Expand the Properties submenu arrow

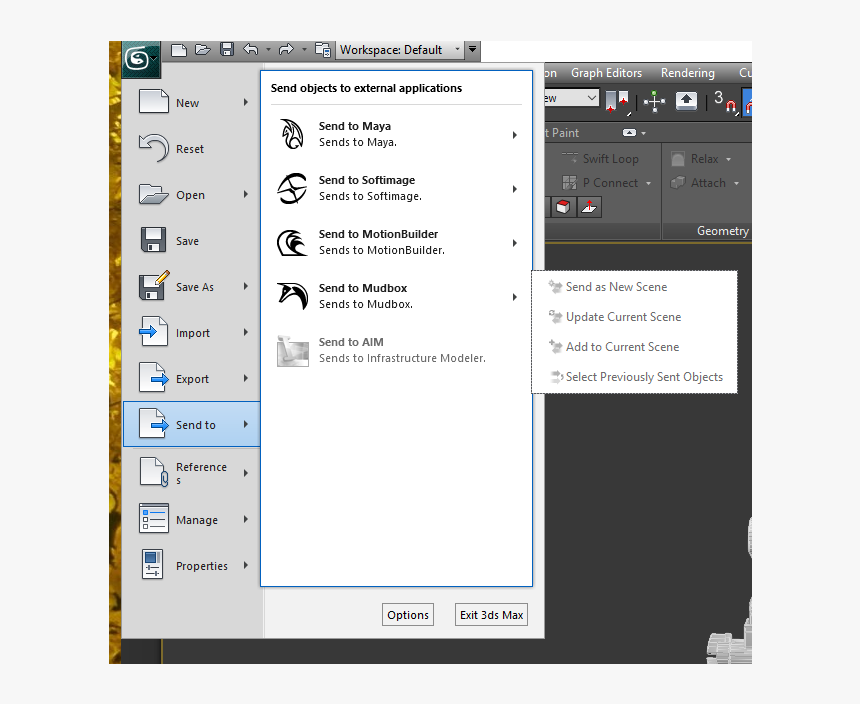246,565
